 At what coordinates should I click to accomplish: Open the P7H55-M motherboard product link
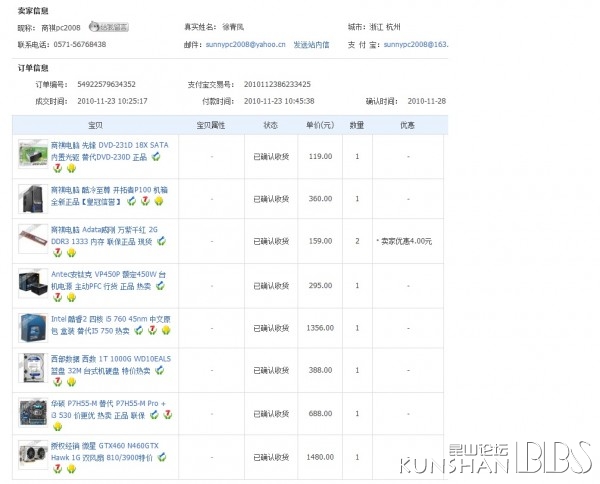tap(109, 409)
